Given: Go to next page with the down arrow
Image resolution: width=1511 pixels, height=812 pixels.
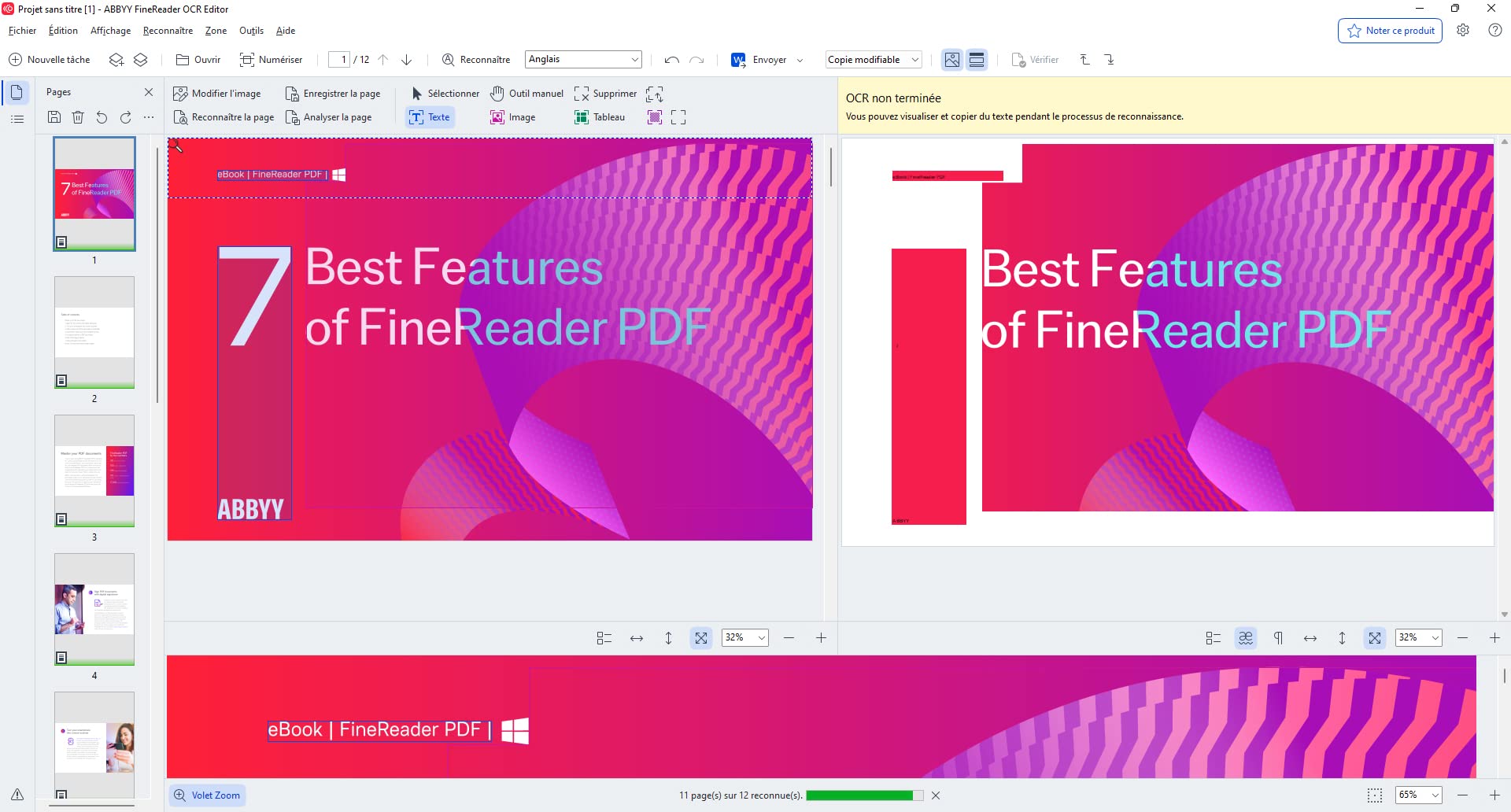Looking at the screenshot, I should coord(407,60).
